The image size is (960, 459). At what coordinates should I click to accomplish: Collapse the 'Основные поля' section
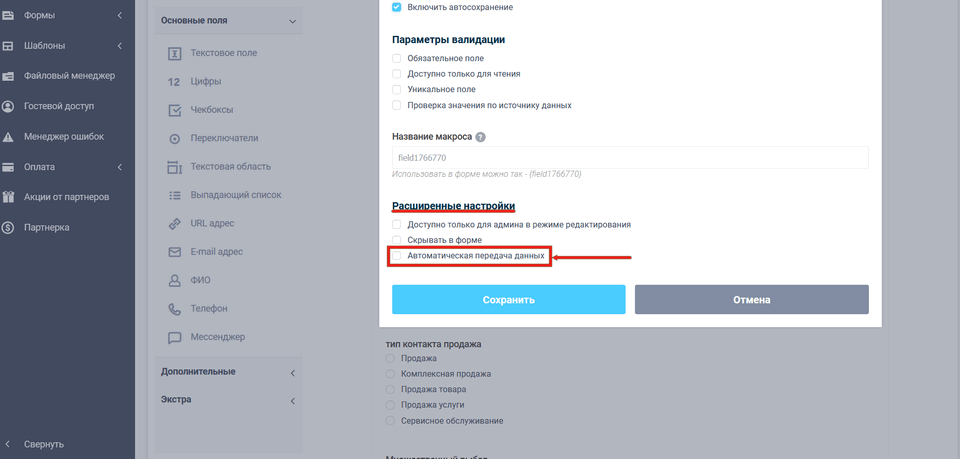tap(292, 21)
